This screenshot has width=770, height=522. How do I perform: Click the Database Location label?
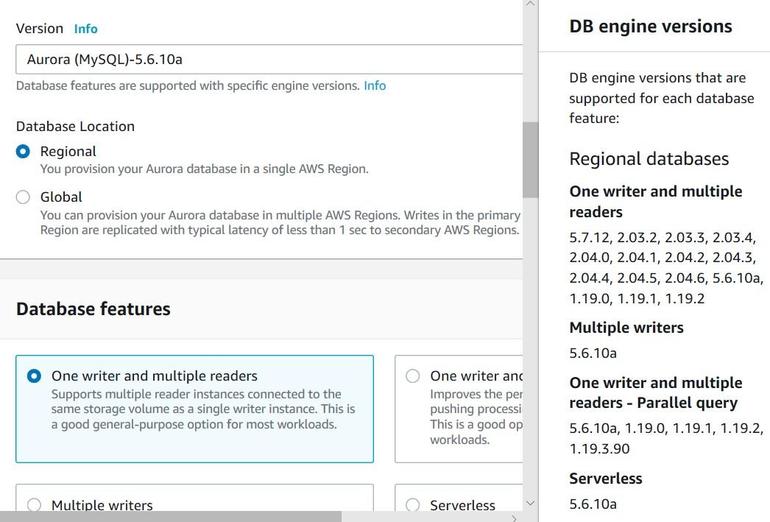pyautogui.click(x=75, y=126)
